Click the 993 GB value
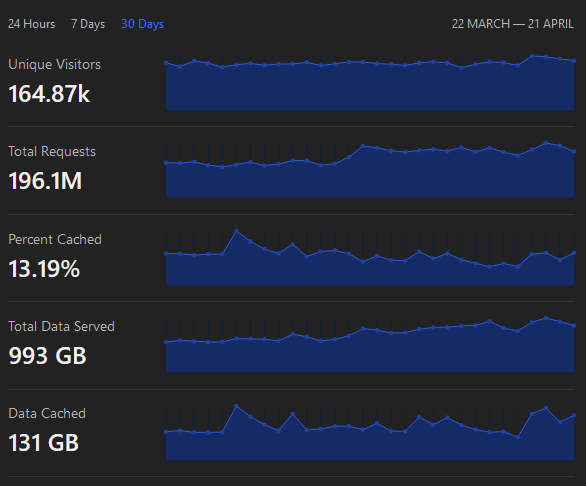The height and width of the screenshot is (486, 586). [x=47, y=356]
